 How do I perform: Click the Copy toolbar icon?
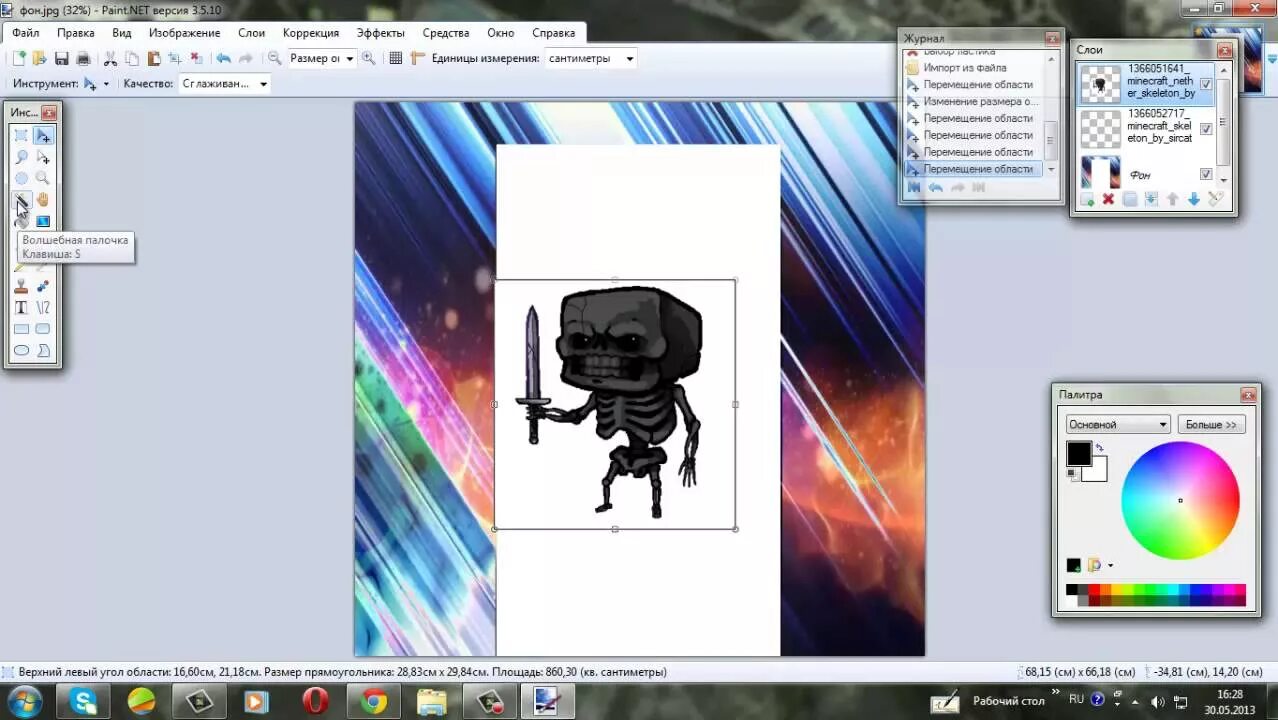132,58
